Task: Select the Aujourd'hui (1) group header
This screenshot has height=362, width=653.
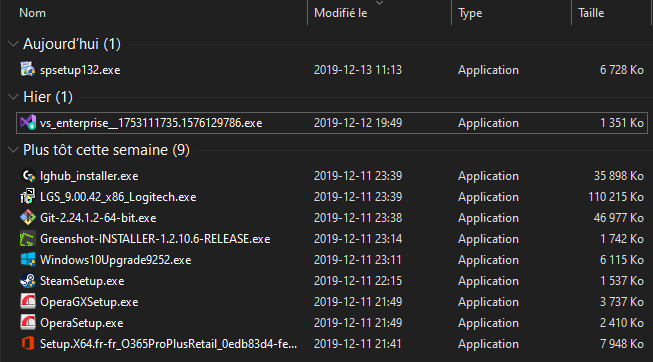Action: pos(72,44)
